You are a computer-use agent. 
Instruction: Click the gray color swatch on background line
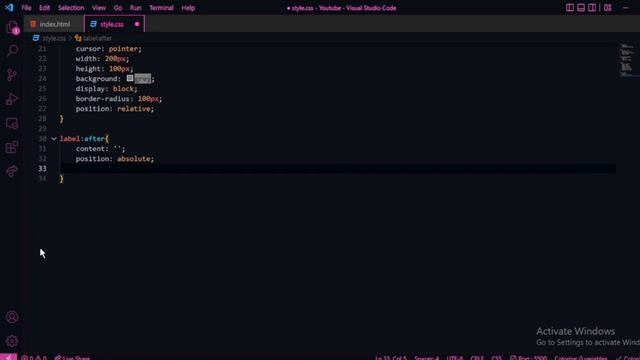(130, 78)
